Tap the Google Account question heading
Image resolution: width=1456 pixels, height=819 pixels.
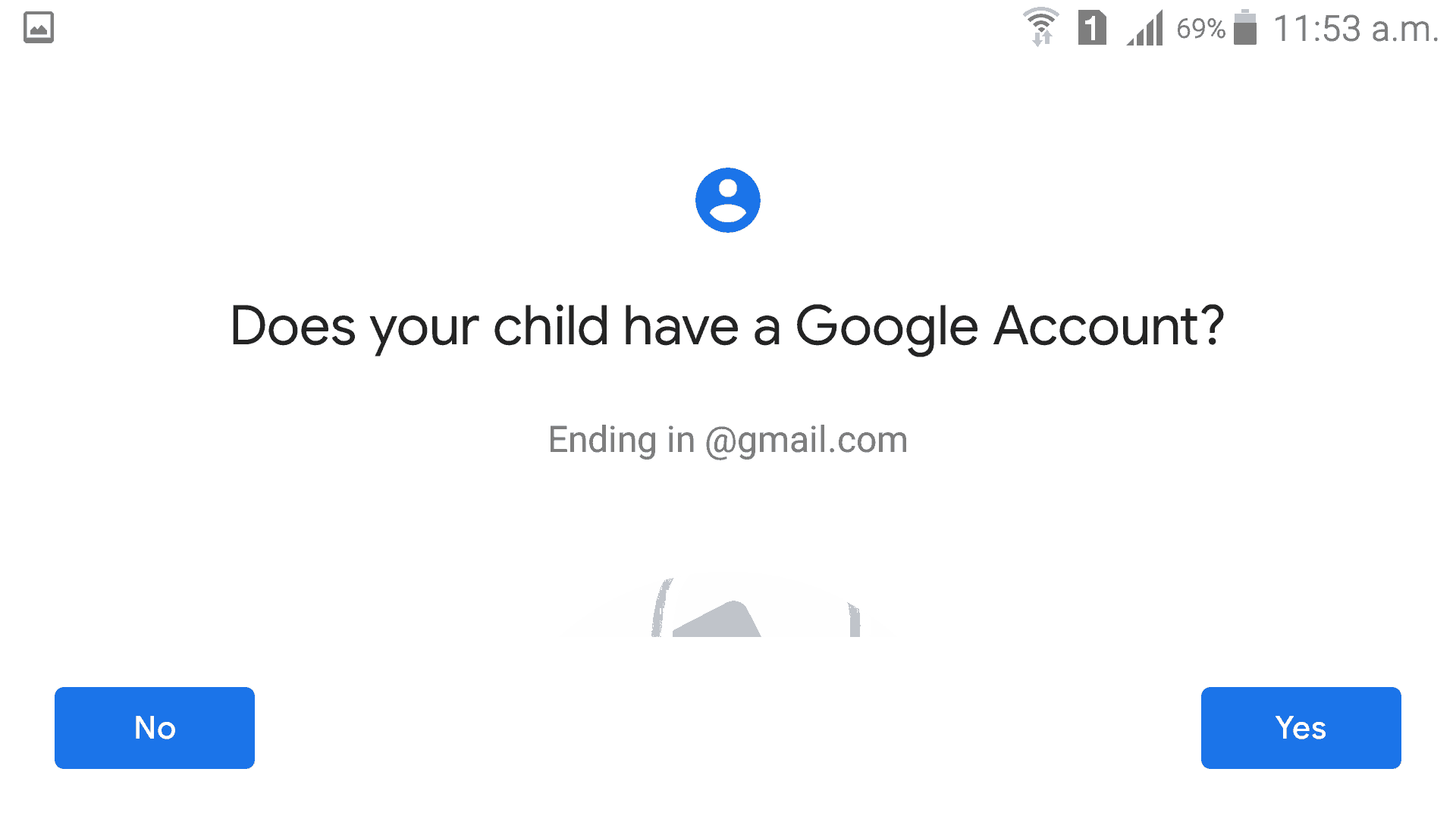click(x=728, y=327)
